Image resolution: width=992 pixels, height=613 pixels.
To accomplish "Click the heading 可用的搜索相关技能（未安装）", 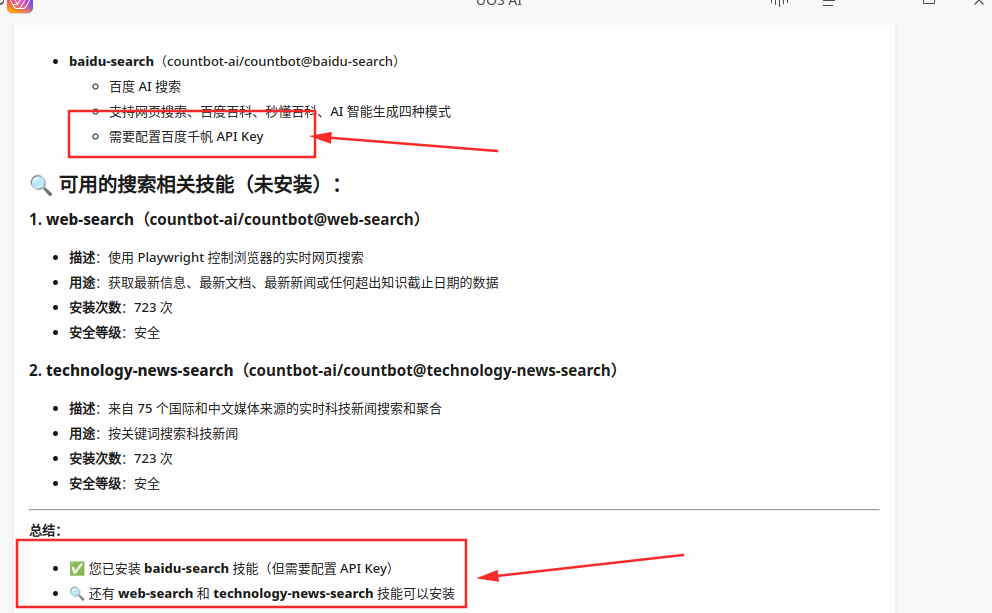I will [201, 185].
